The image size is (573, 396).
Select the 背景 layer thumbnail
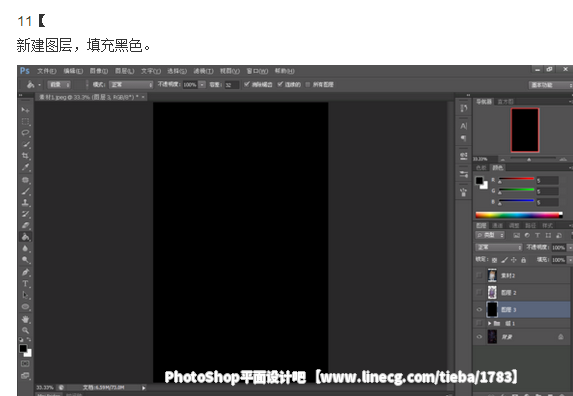click(x=492, y=337)
